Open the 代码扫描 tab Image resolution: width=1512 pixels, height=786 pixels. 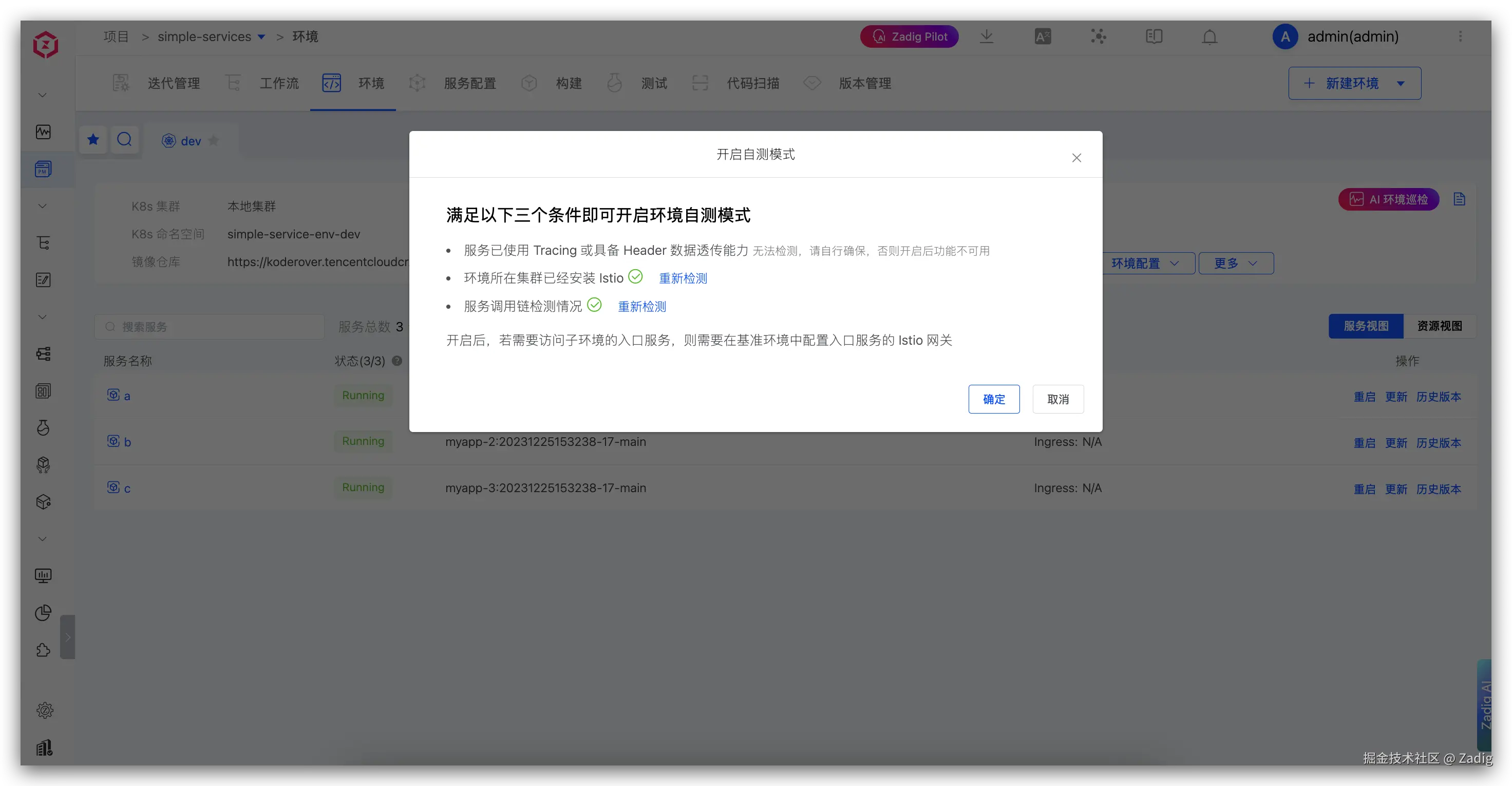tap(752, 83)
